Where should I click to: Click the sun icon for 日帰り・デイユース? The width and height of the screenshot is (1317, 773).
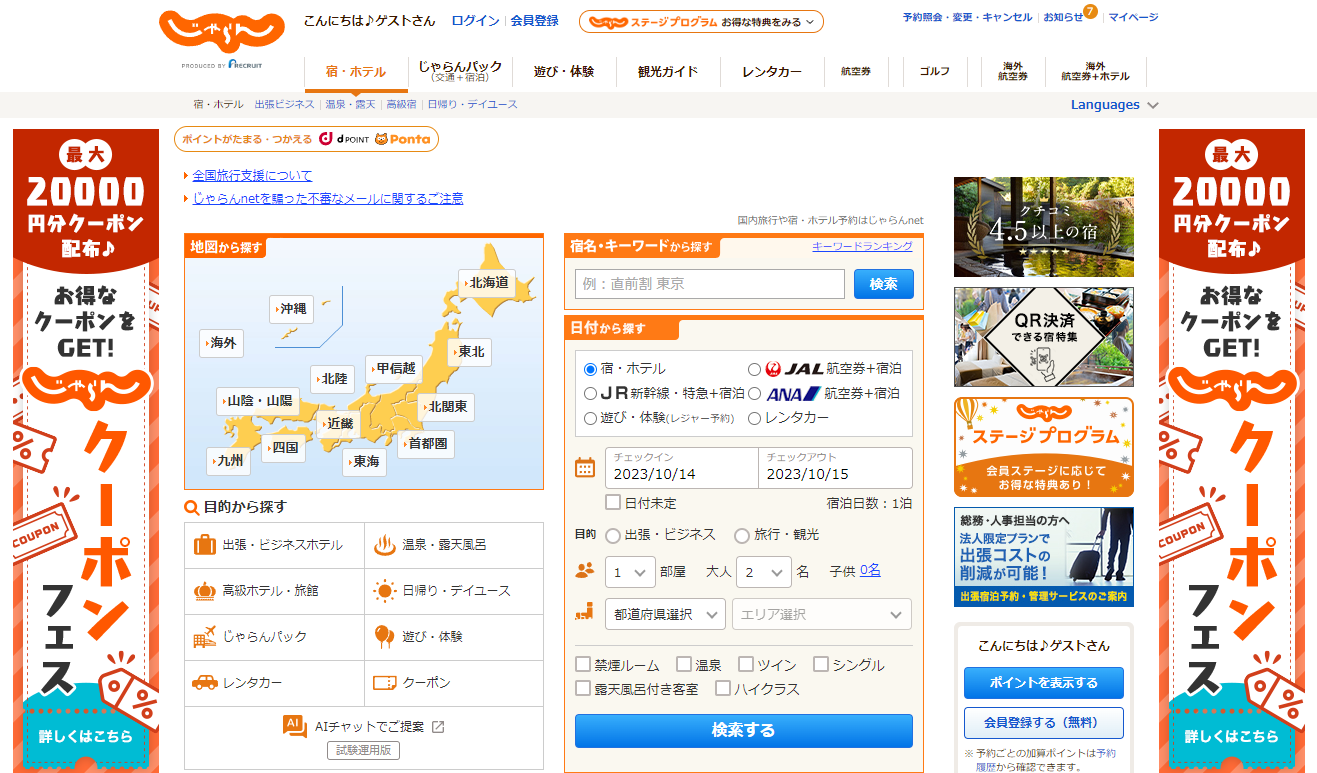pos(385,591)
